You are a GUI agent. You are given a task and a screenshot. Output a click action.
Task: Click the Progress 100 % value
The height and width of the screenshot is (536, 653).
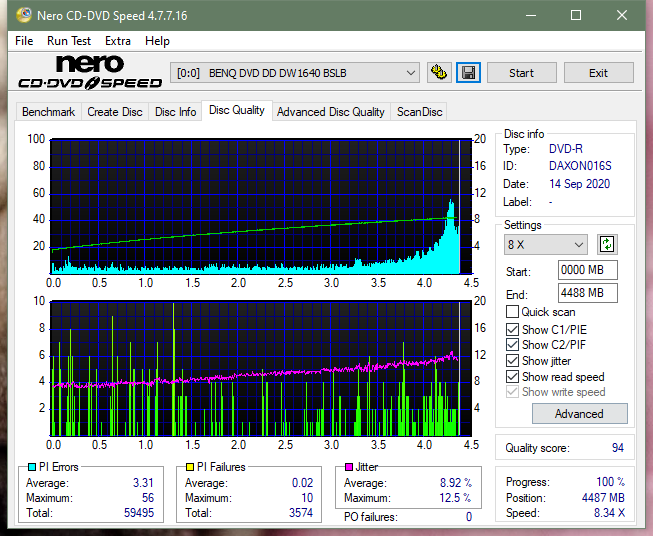click(611, 482)
